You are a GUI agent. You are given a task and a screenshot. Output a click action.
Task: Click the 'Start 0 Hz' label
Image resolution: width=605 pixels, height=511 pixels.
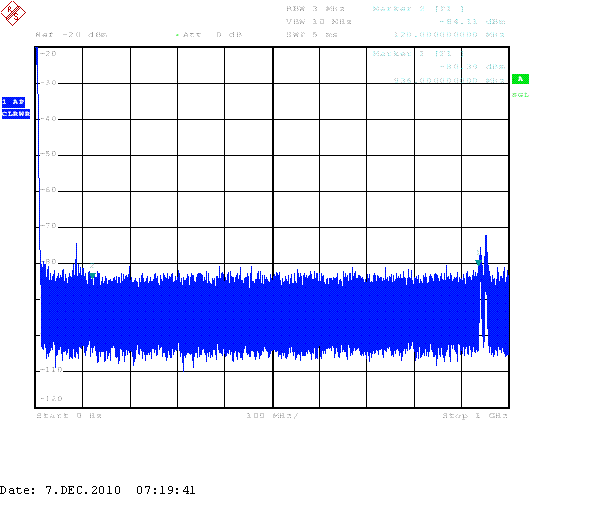[x=69, y=416]
